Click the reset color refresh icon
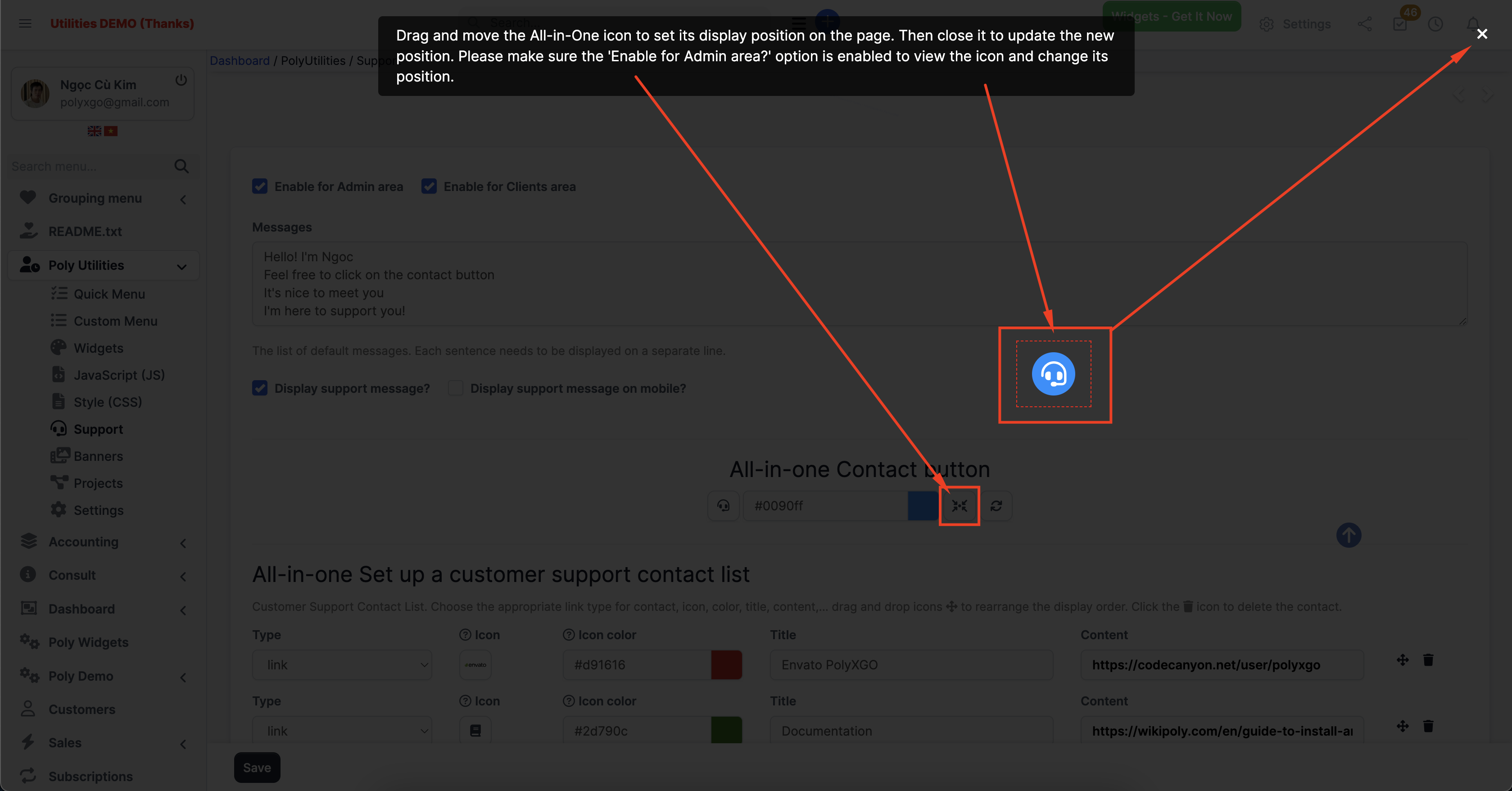 (996, 505)
